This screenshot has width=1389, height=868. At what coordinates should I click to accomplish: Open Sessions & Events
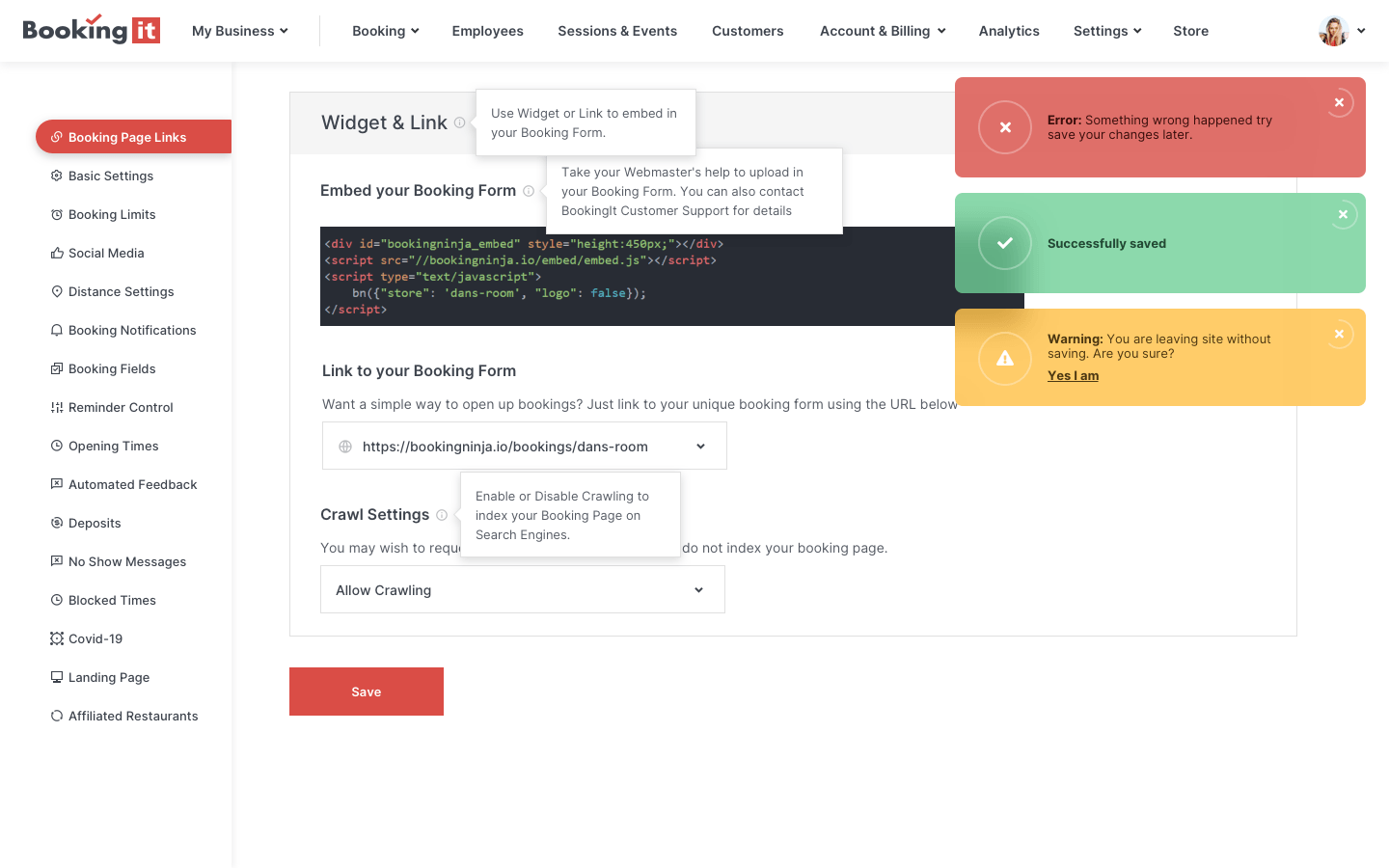(617, 31)
